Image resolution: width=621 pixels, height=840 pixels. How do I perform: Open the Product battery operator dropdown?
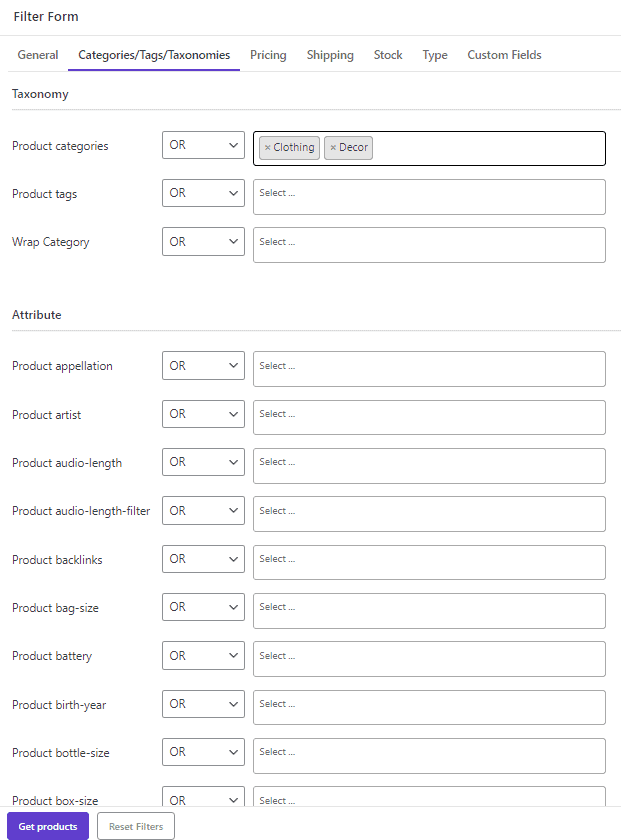point(202,655)
